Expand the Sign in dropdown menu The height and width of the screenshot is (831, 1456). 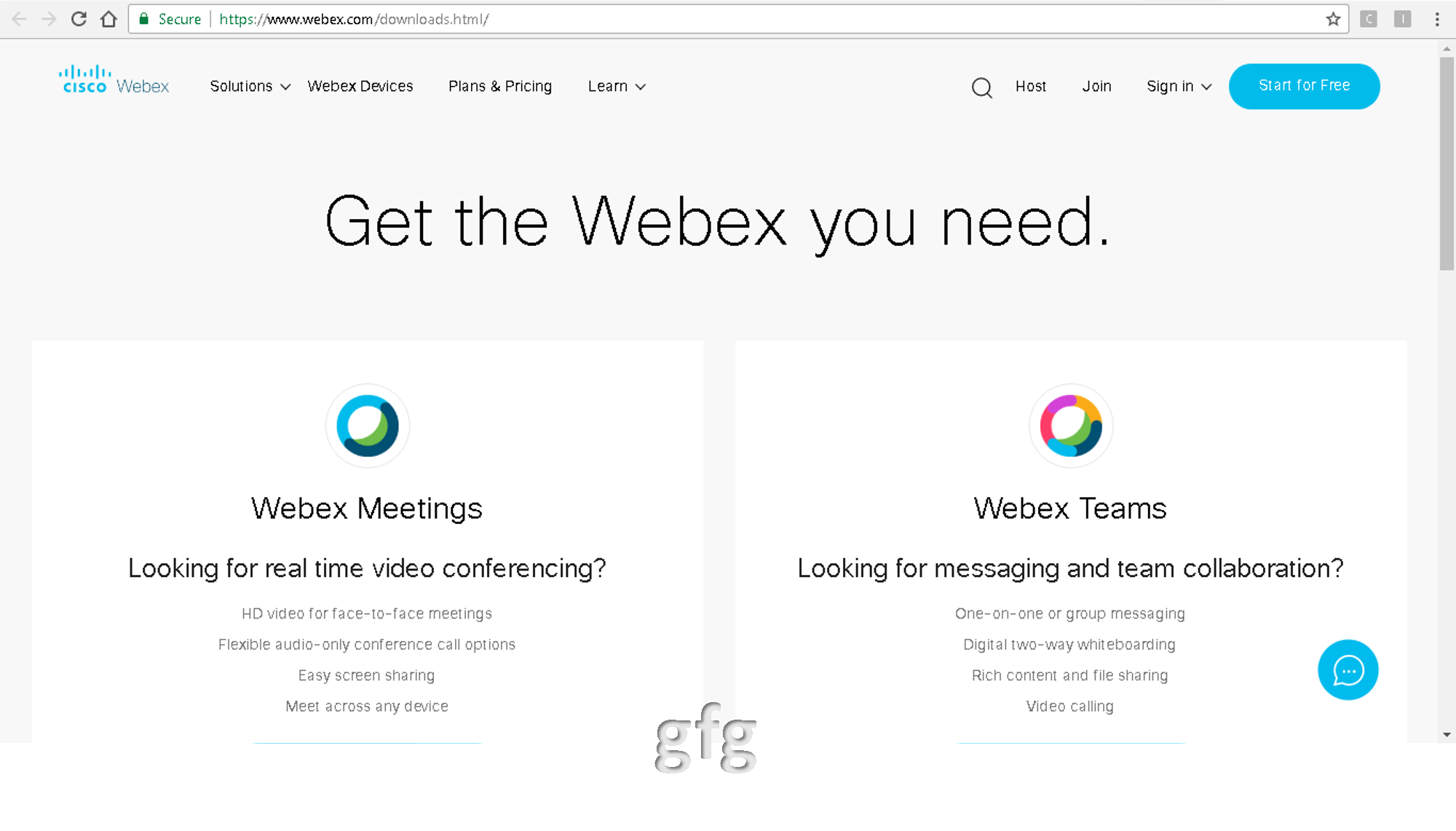pos(1178,86)
